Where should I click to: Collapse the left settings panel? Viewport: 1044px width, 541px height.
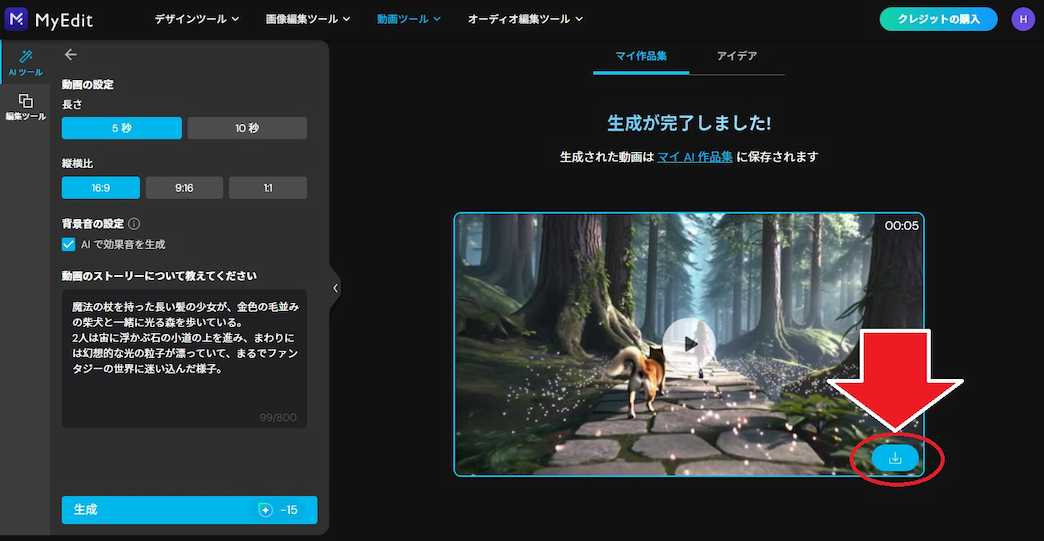(335, 288)
